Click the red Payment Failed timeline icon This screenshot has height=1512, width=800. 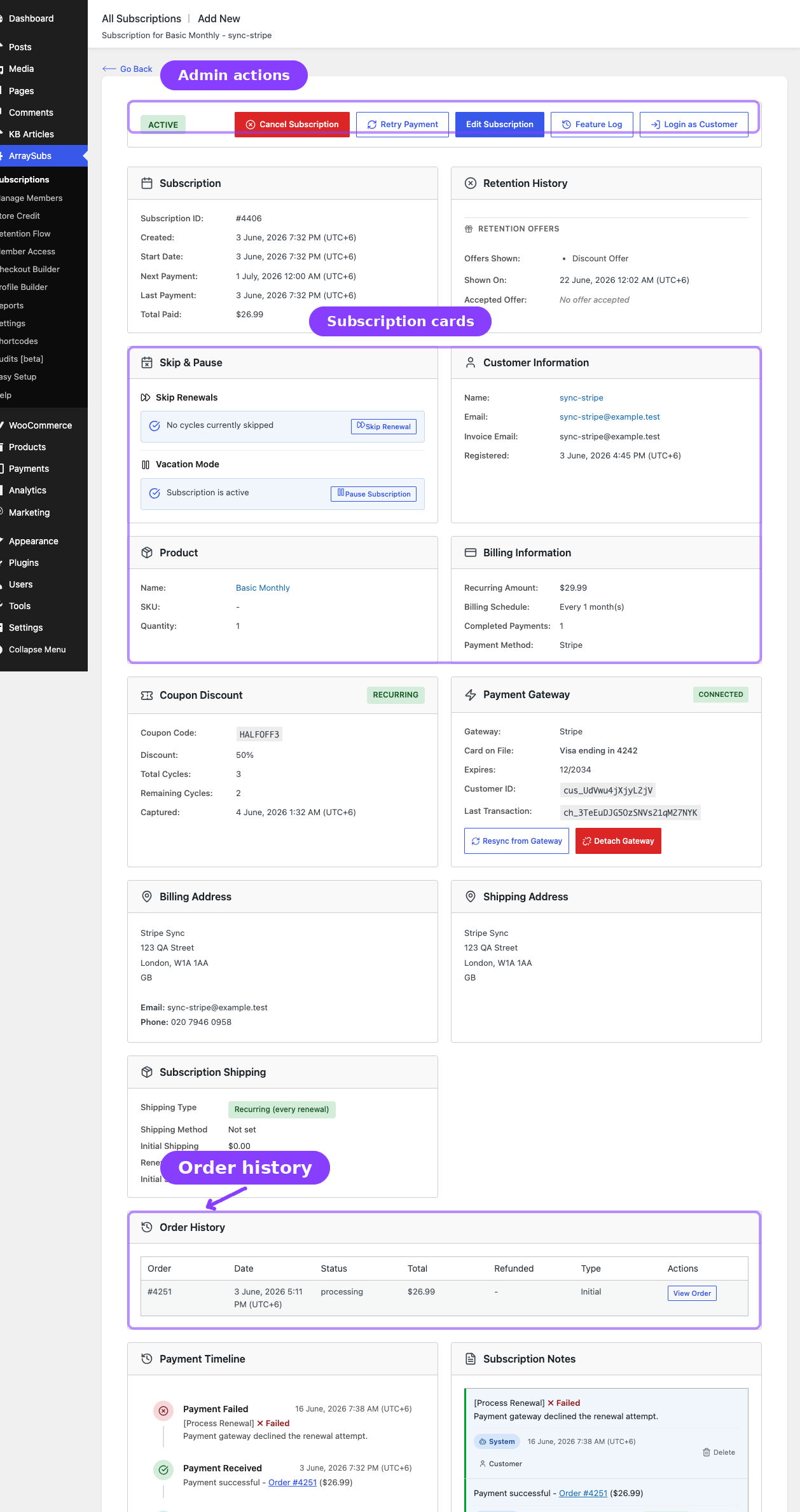tap(163, 1411)
